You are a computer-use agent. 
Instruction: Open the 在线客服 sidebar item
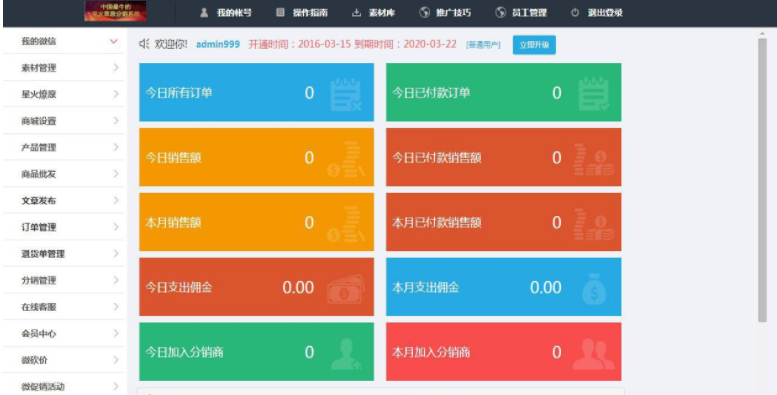tap(63, 307)
